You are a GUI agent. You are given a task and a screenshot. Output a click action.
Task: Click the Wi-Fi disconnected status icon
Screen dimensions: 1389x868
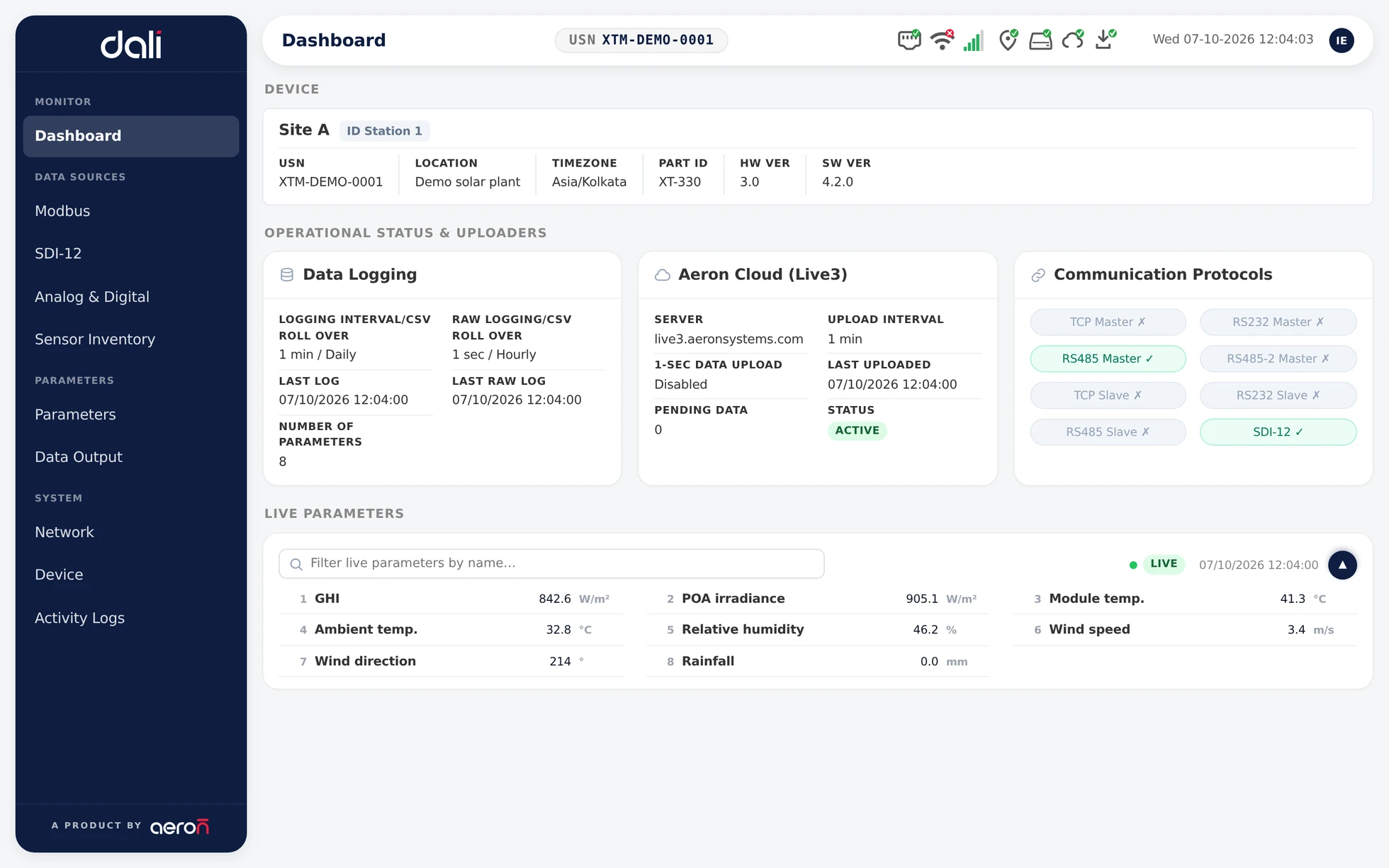[942, 40]
